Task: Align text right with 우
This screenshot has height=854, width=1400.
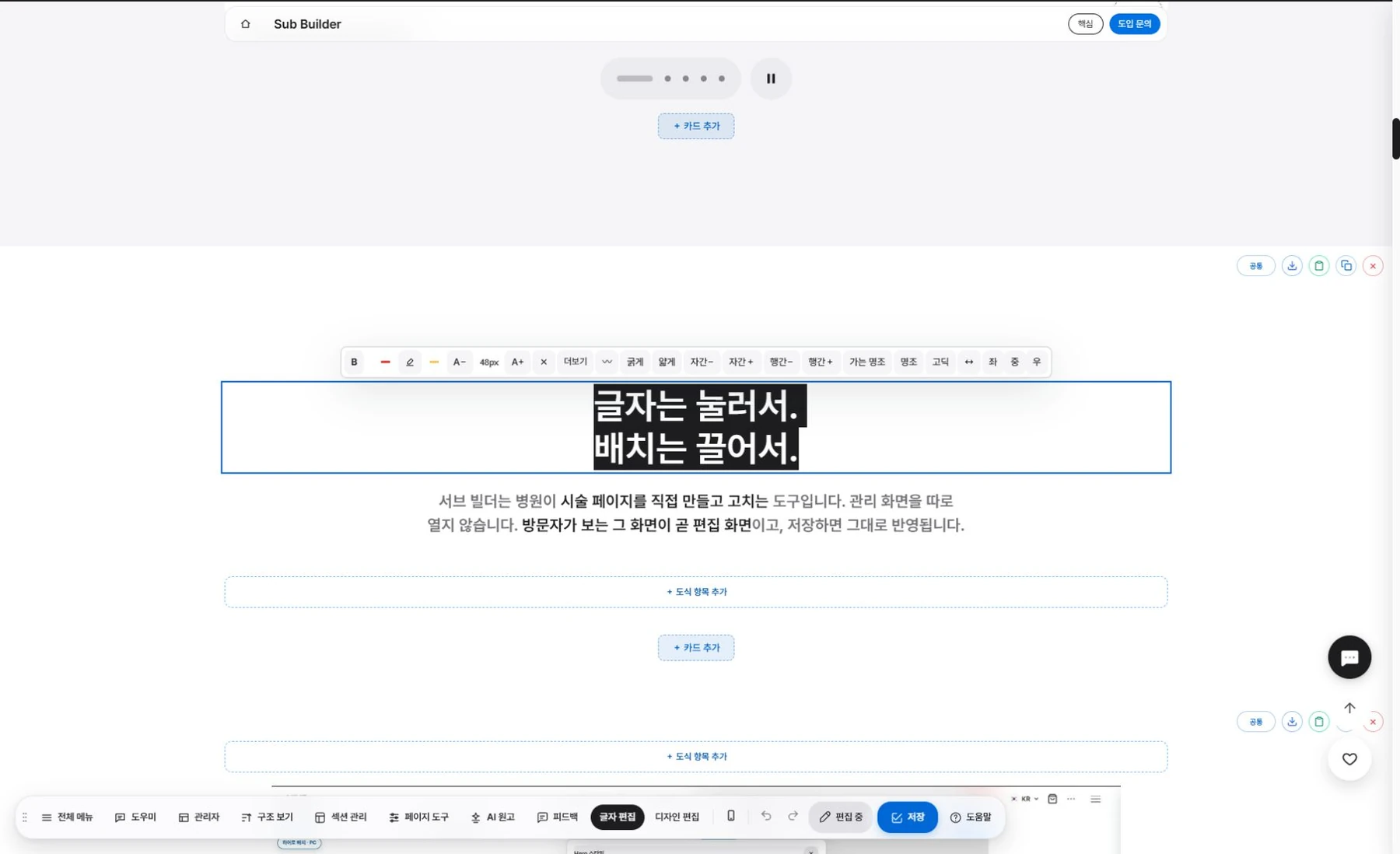Action: point(1037,362)
